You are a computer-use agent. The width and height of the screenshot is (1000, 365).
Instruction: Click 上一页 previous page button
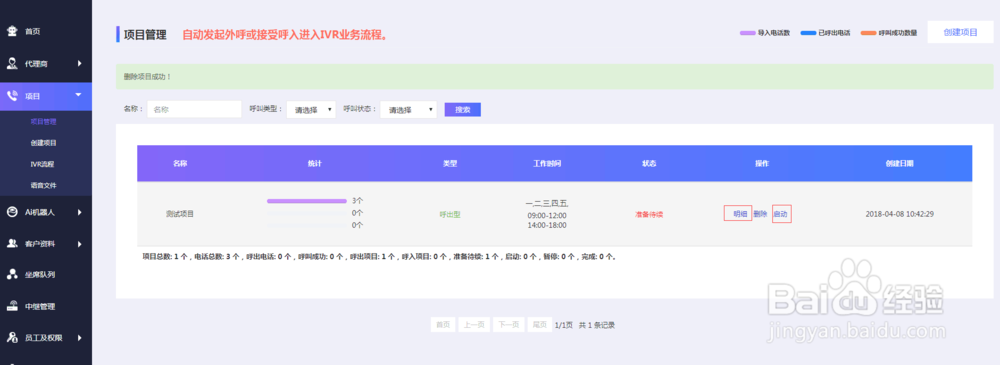click(474, 324)
